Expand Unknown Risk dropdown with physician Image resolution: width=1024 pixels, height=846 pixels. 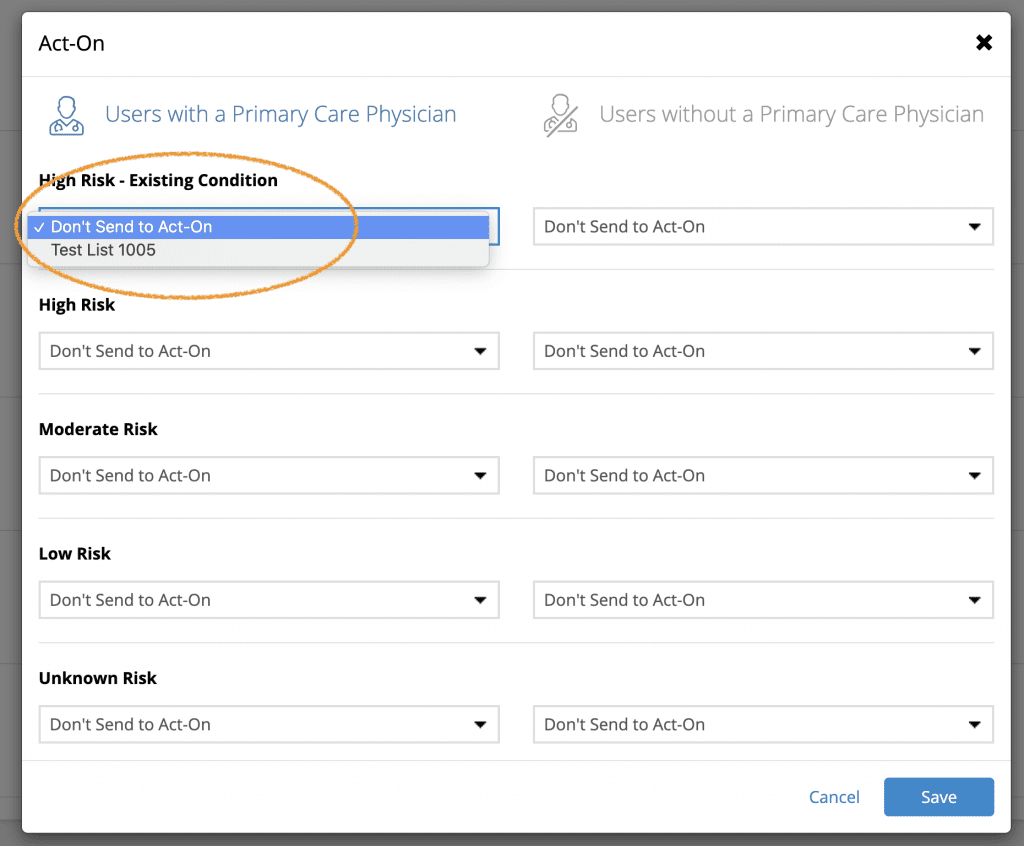point(269,724)
